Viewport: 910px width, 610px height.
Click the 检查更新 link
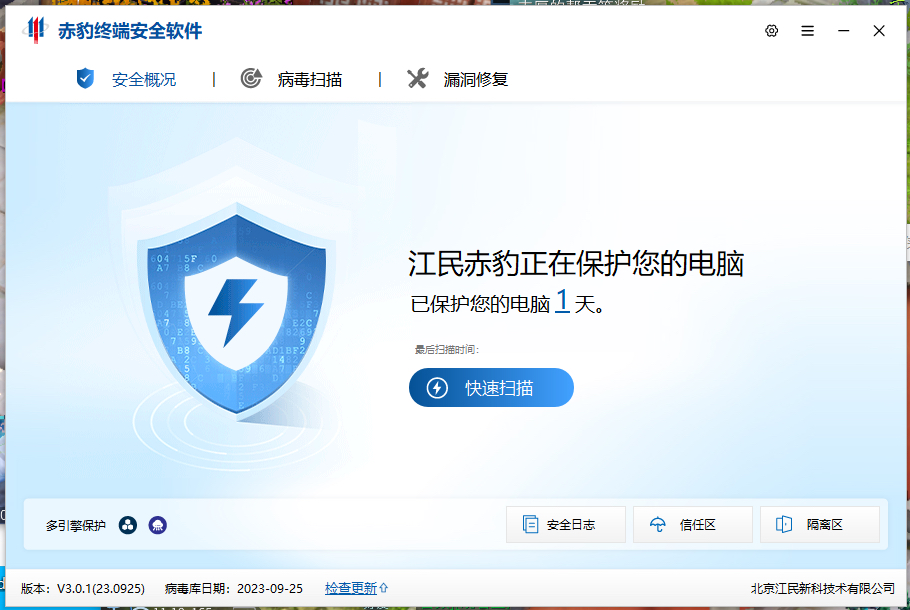tap(351, 589)
